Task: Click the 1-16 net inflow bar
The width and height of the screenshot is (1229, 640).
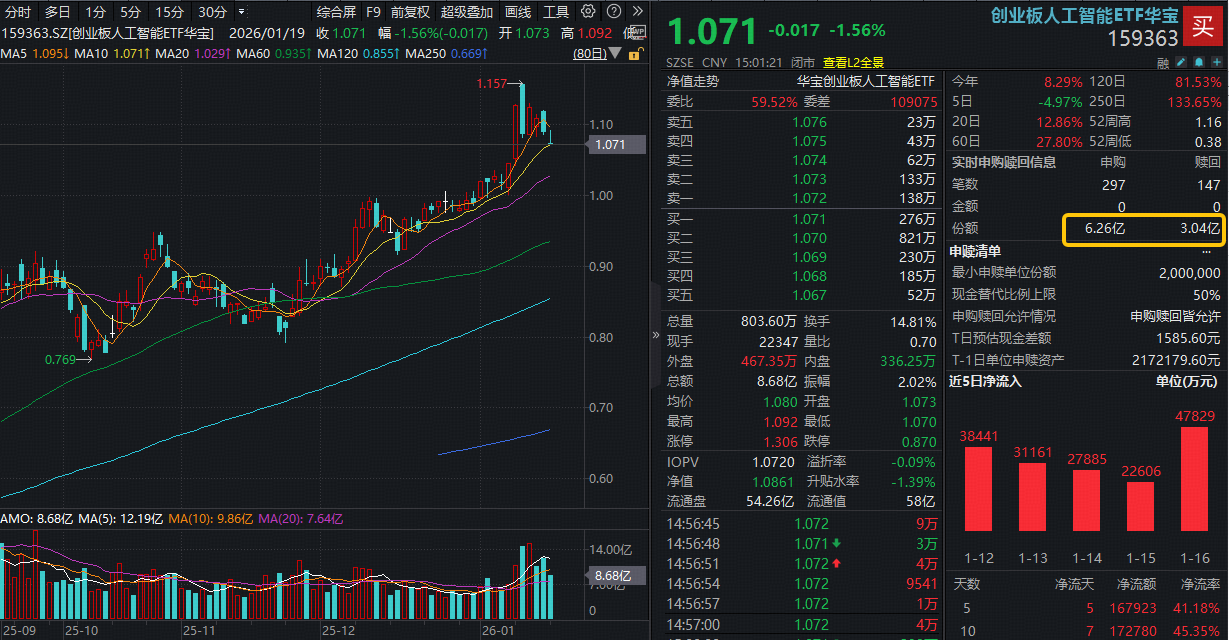Action: point(1194,478)
